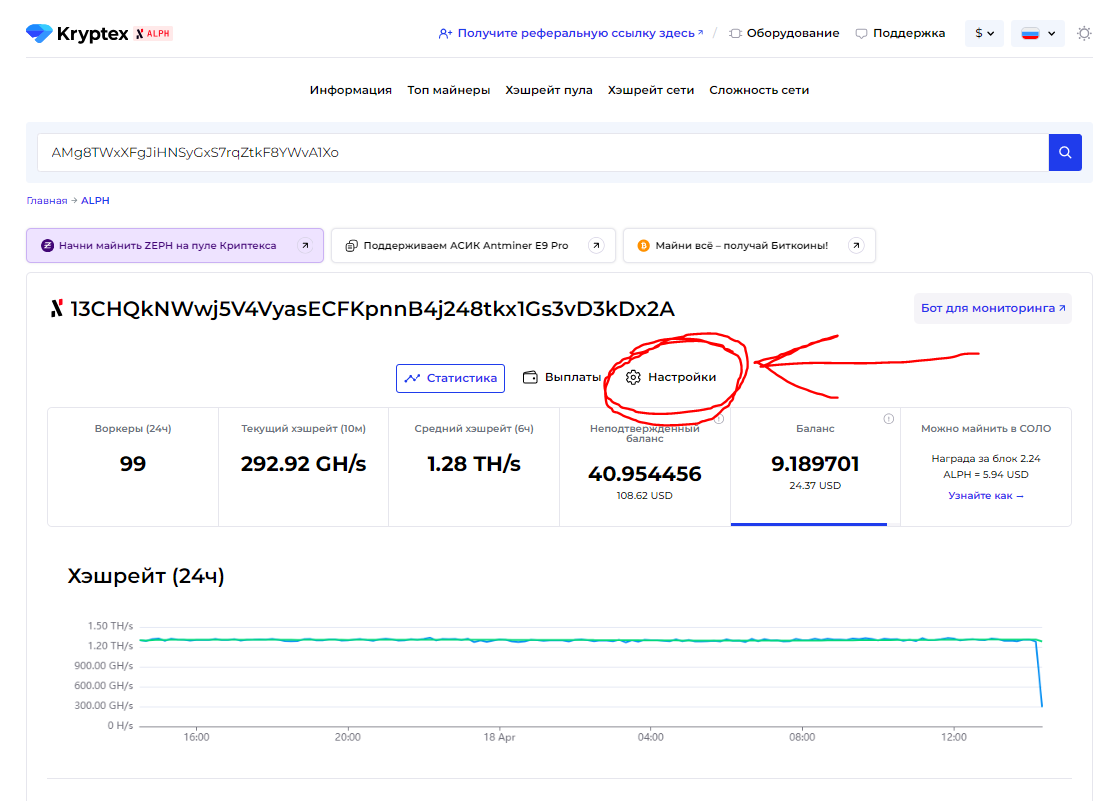Click the Хэшрейт (24ч) chart heading

click(146, 576)
